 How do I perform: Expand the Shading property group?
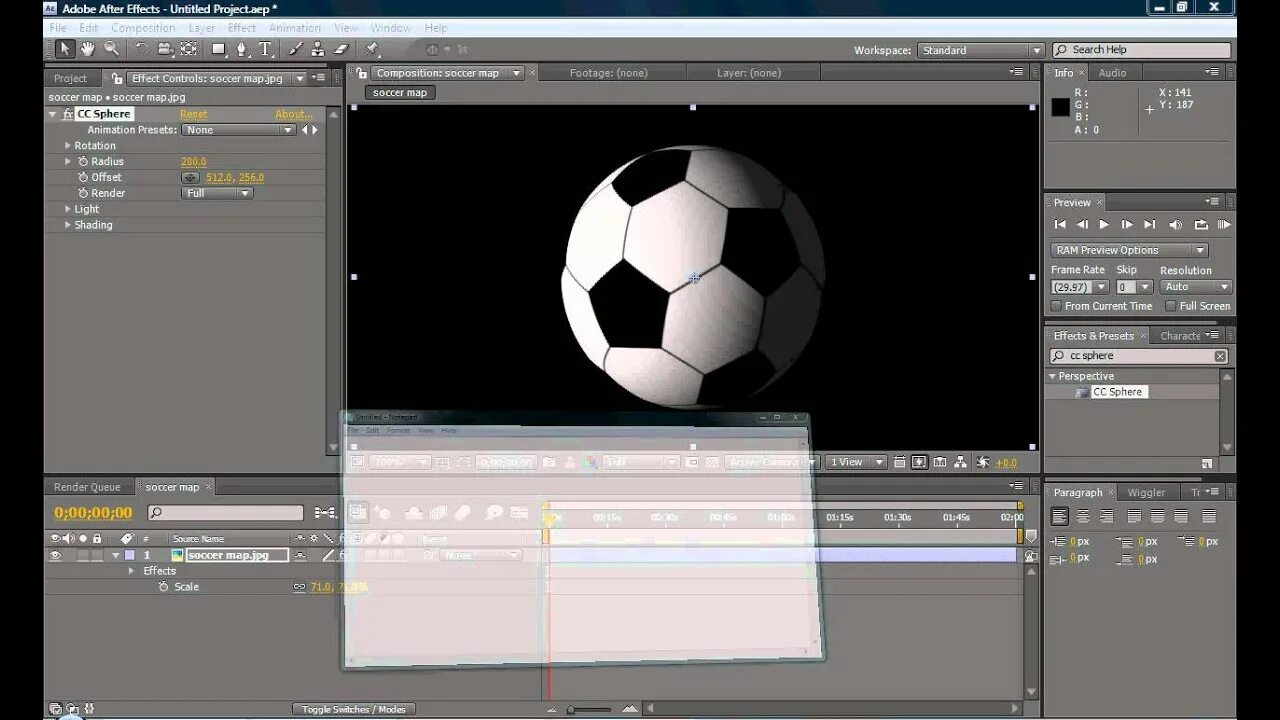tap(68, 225)
